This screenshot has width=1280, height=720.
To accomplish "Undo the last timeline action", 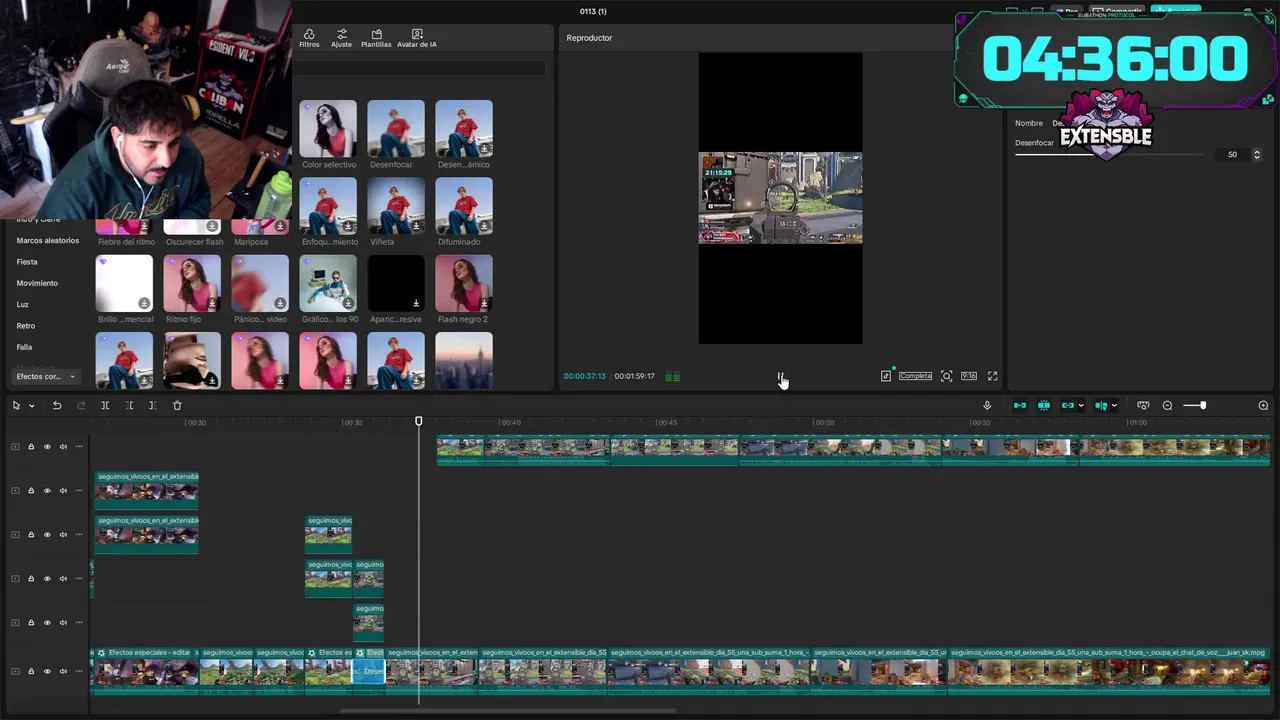I will coord(57,405).
